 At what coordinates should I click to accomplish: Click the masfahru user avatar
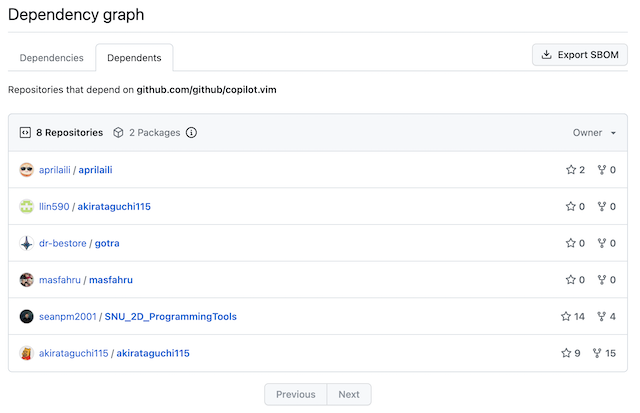pyautogui.click(x=27, y=280)
